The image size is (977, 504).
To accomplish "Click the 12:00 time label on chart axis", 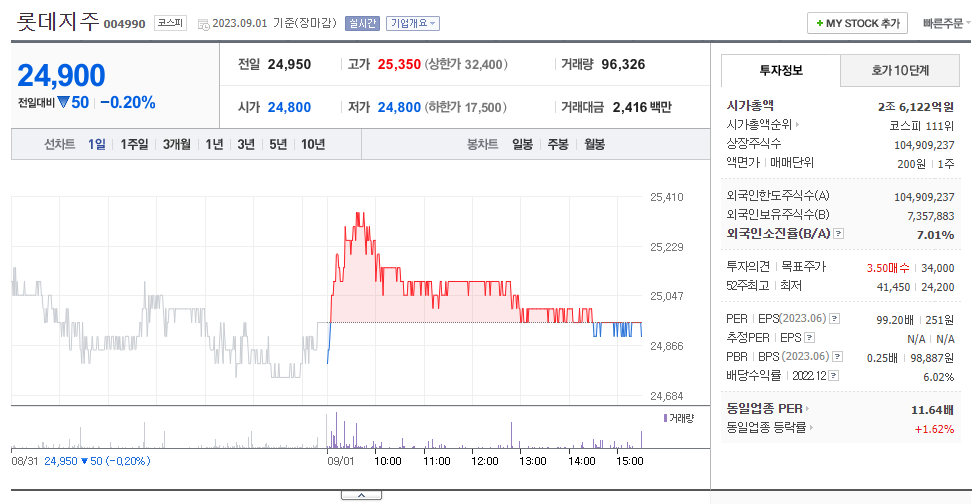I will pos(484,461).
